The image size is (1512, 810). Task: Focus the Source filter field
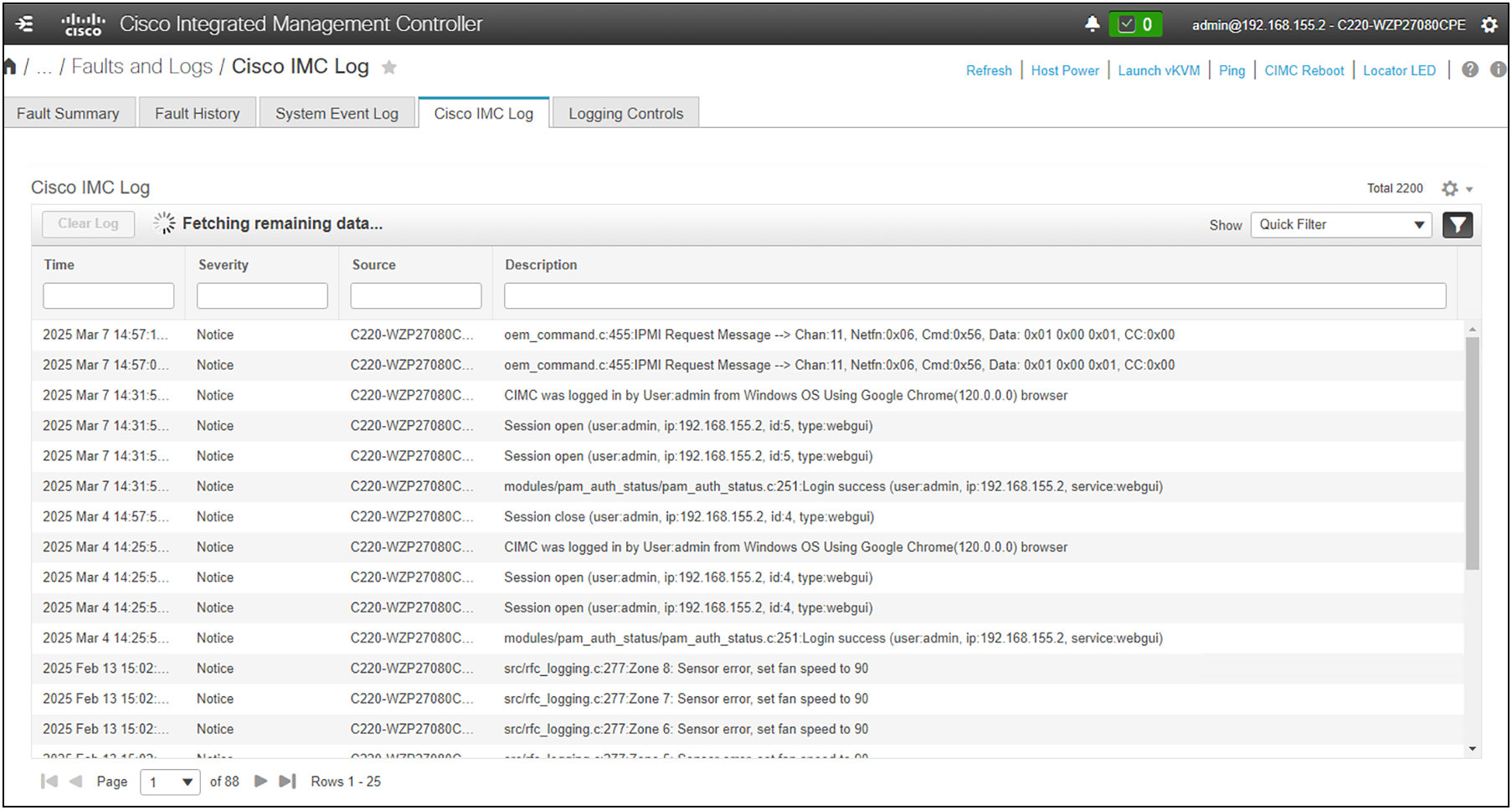pyautogui.click(x=416, y=295)
